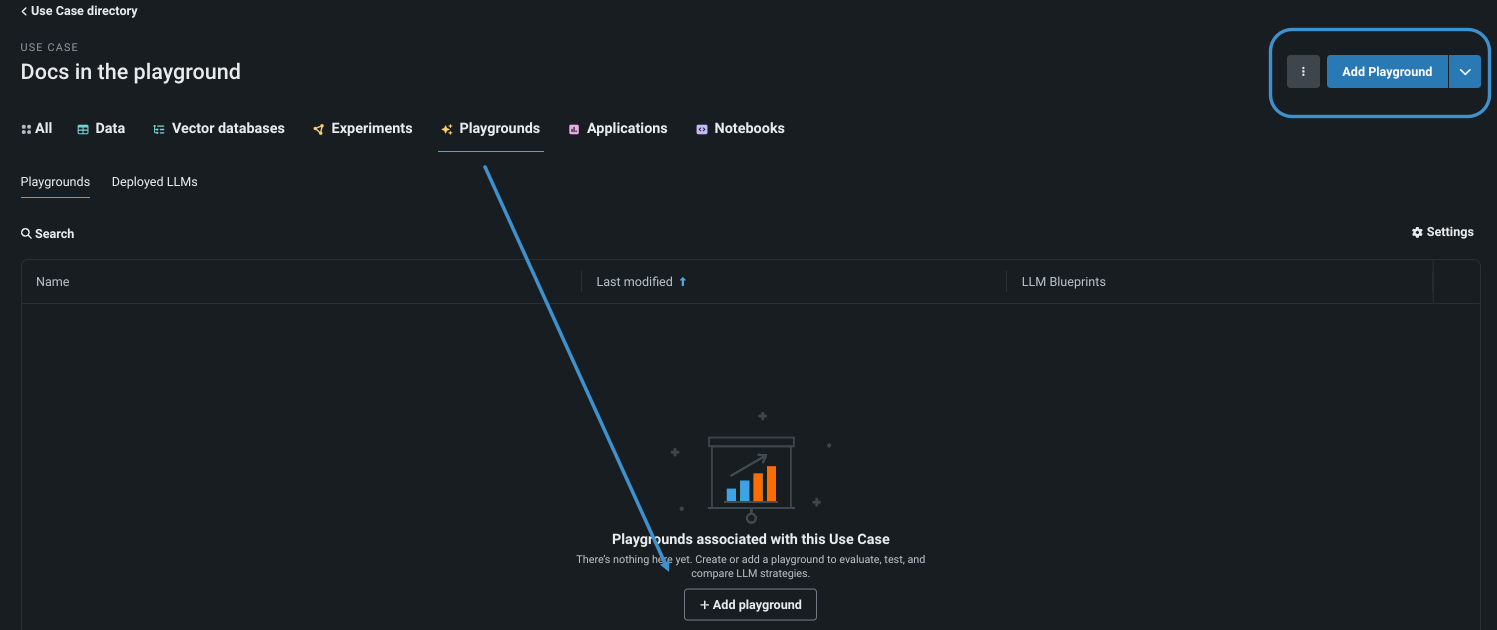Click the Docs in the playground title
This screenshot has height=630, width=1497.
pyautogui.click(x=131, y=72)
